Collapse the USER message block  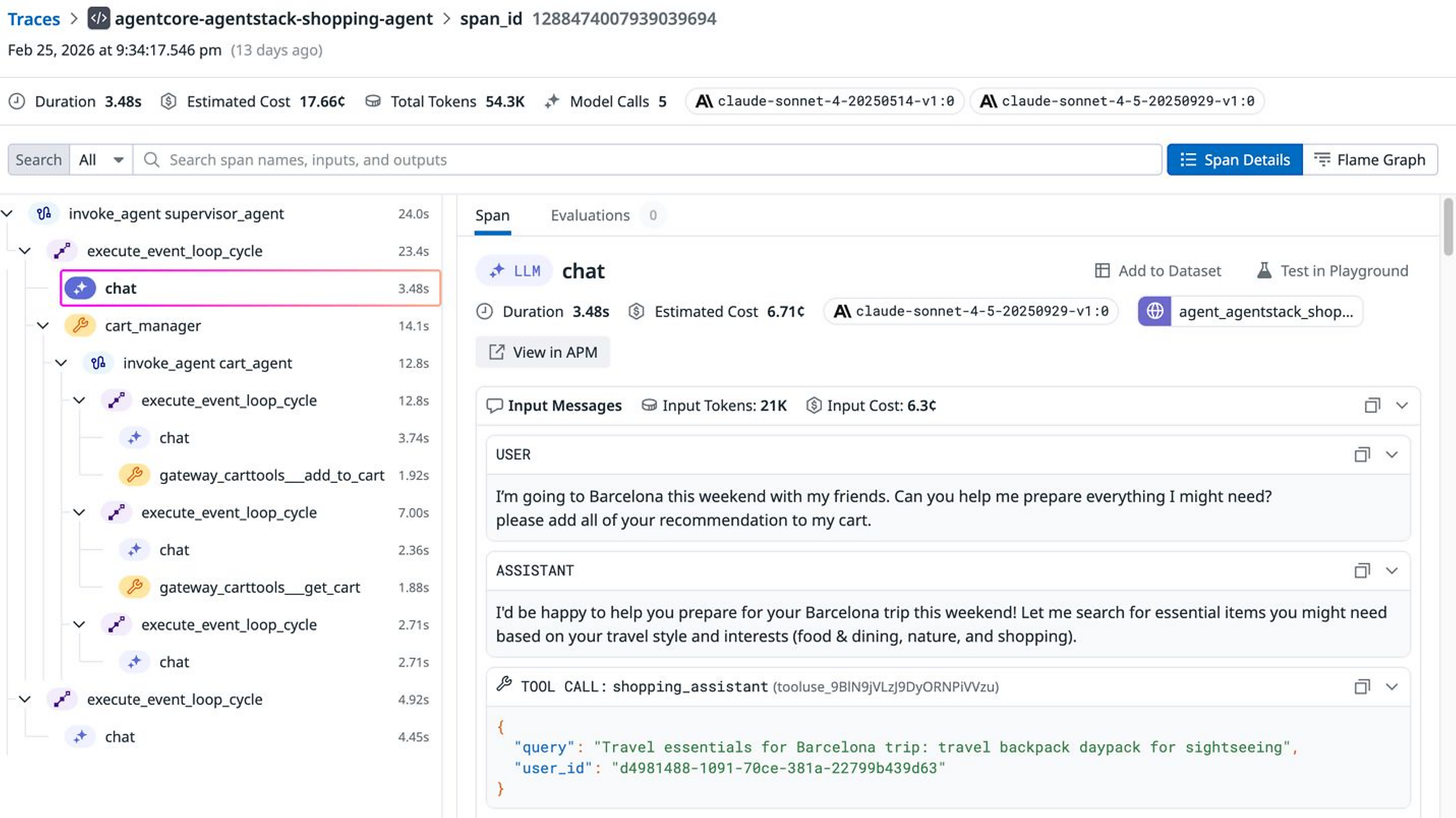coord(1392,455)
